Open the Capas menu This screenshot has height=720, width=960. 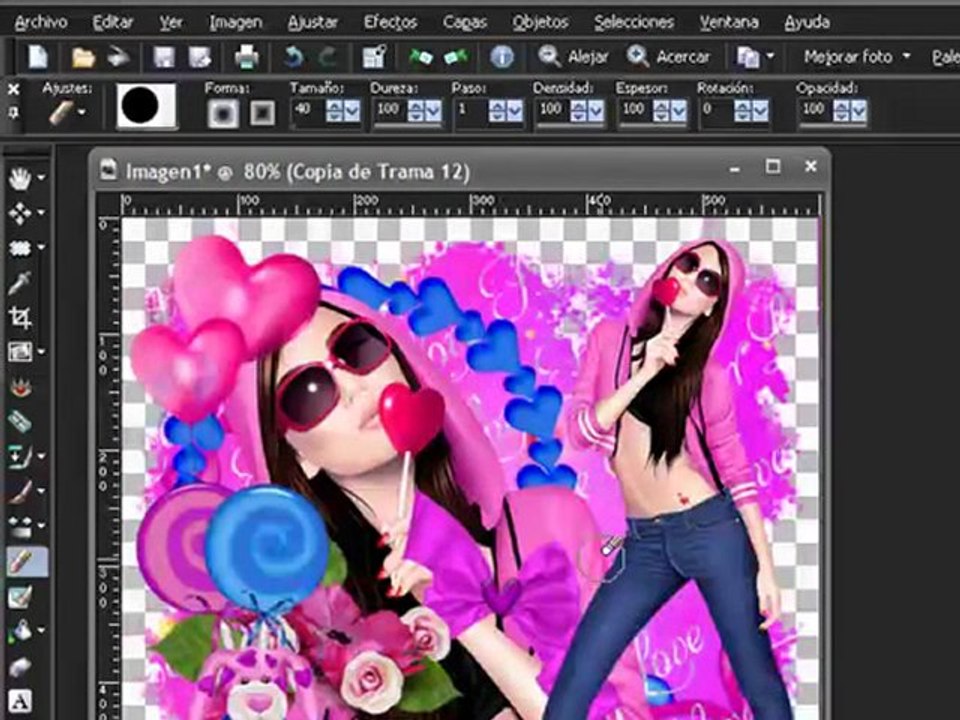(x=463, y=21)
